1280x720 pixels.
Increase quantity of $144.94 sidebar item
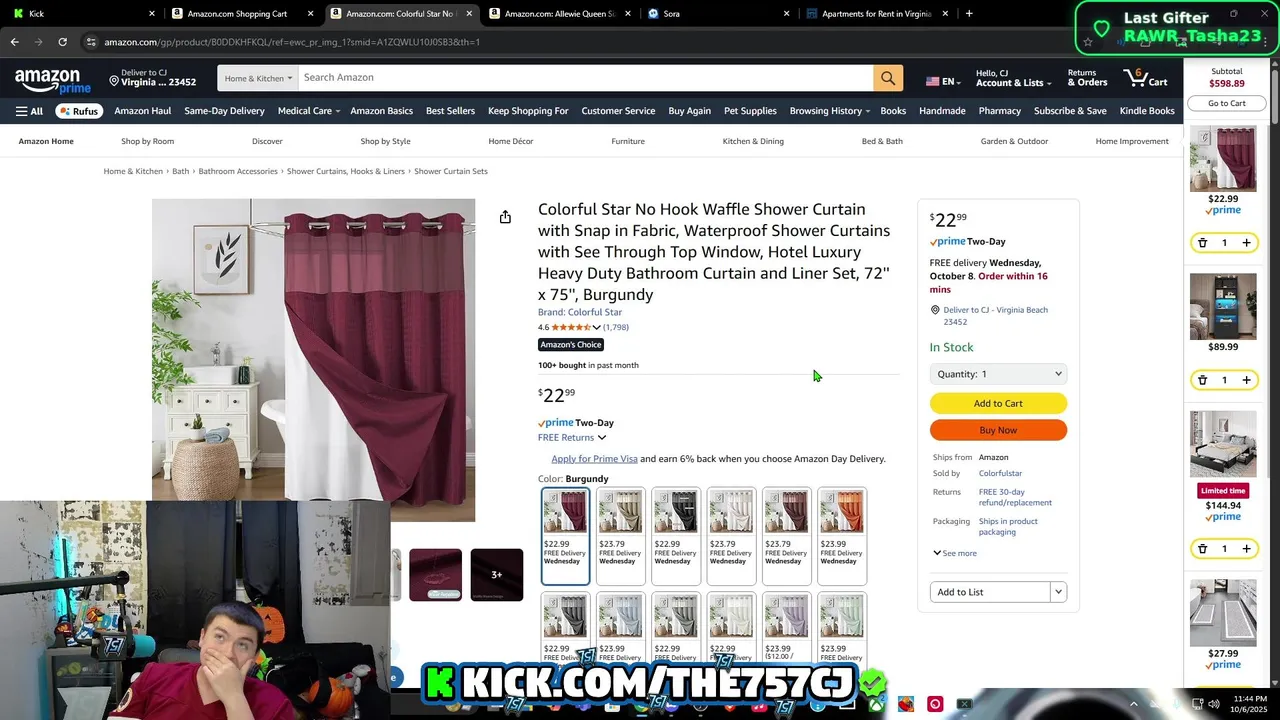(x=1246, y=549)
